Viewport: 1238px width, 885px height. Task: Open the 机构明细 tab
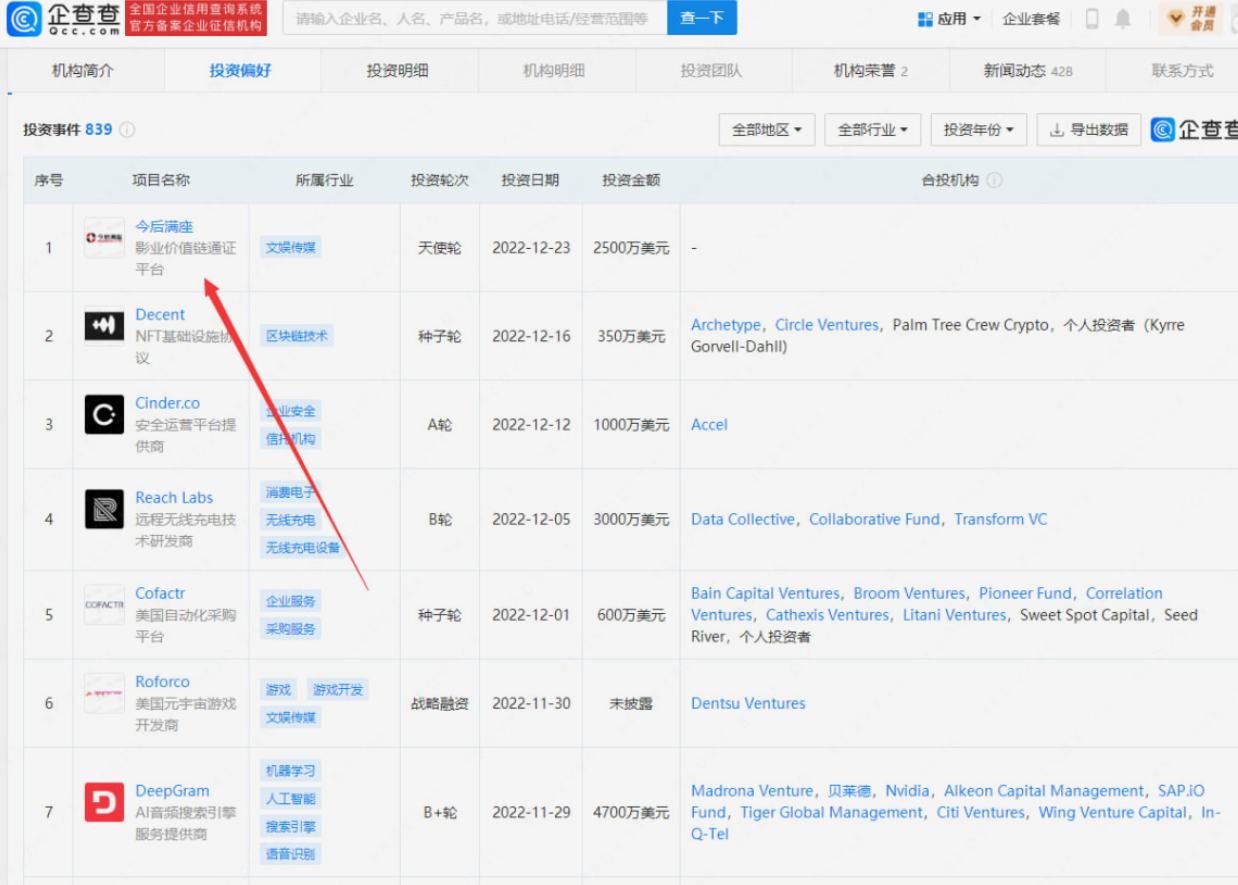tap(554, 71)
